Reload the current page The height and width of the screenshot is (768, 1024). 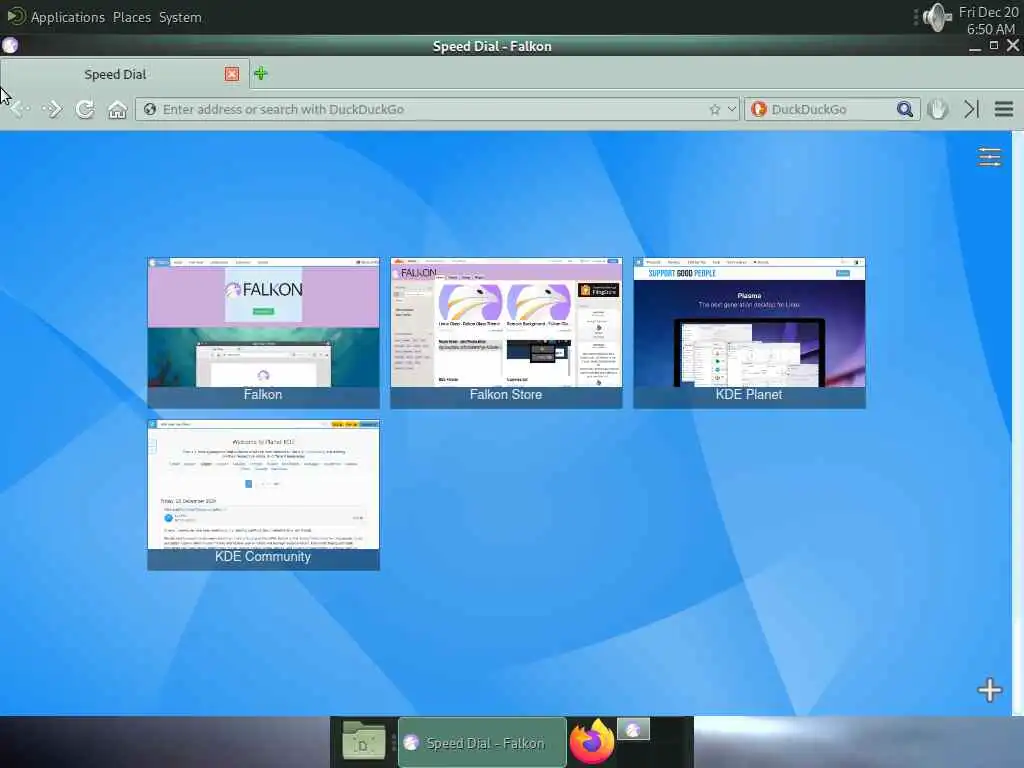85,109
